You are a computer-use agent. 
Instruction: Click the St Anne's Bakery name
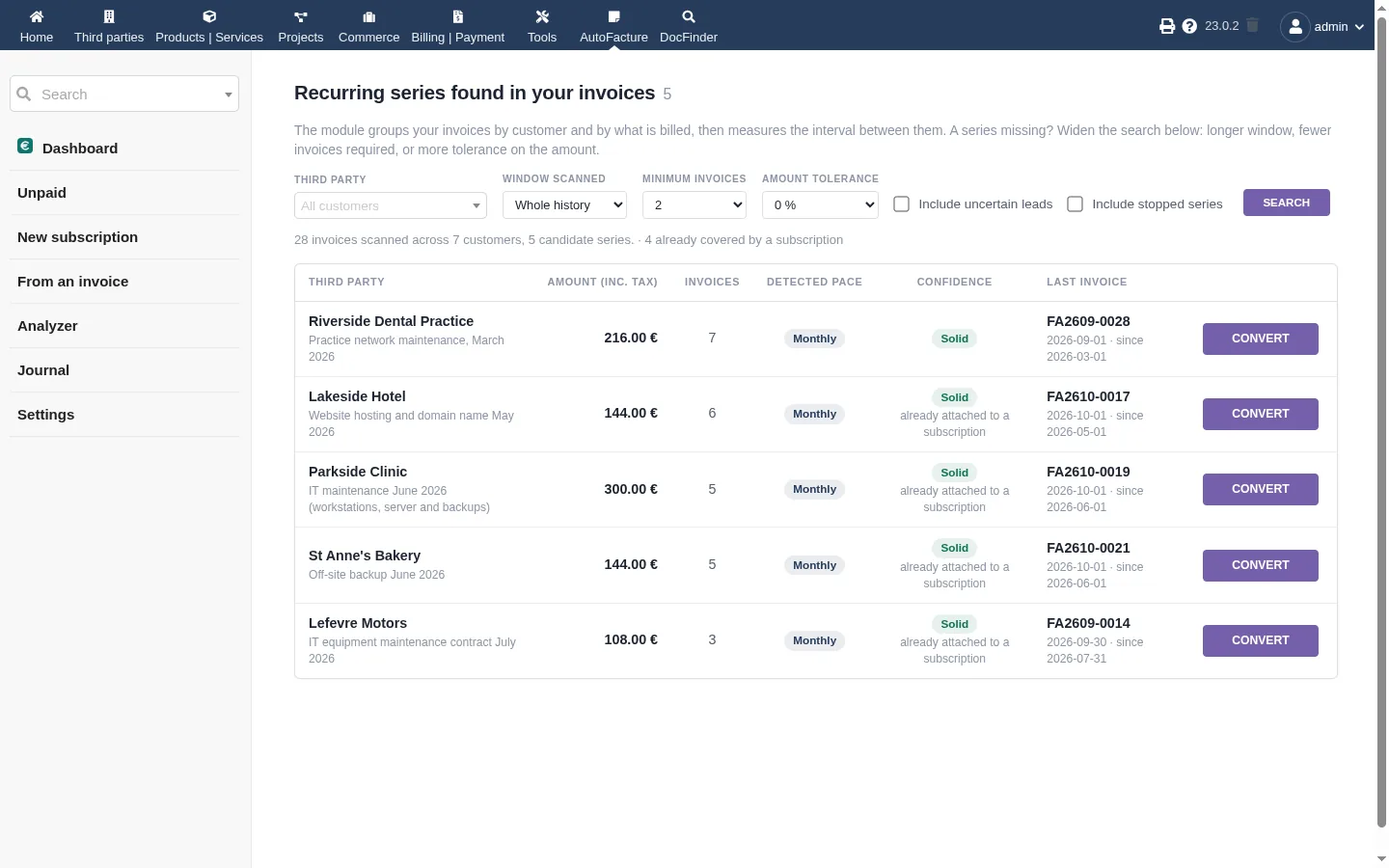365,556
